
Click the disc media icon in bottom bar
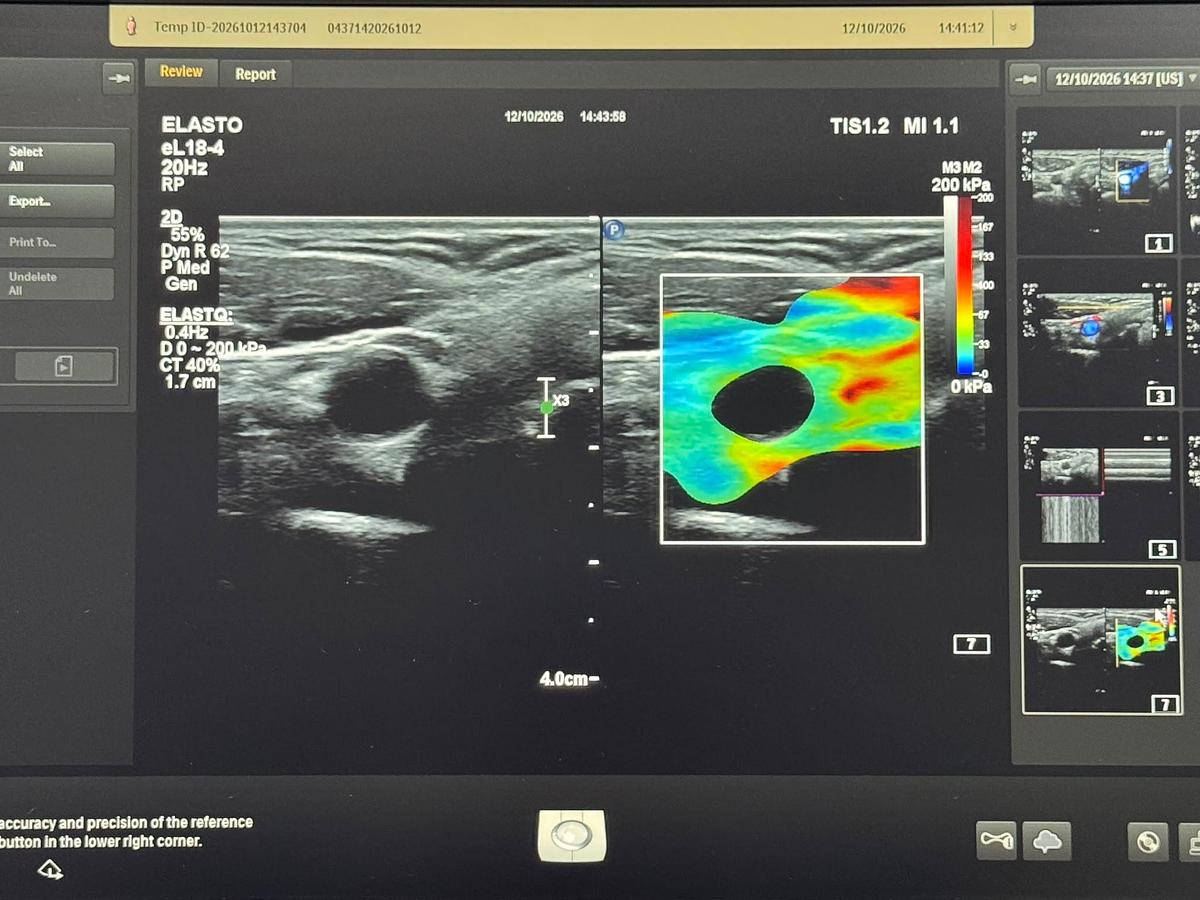(x=1147, y=842)
